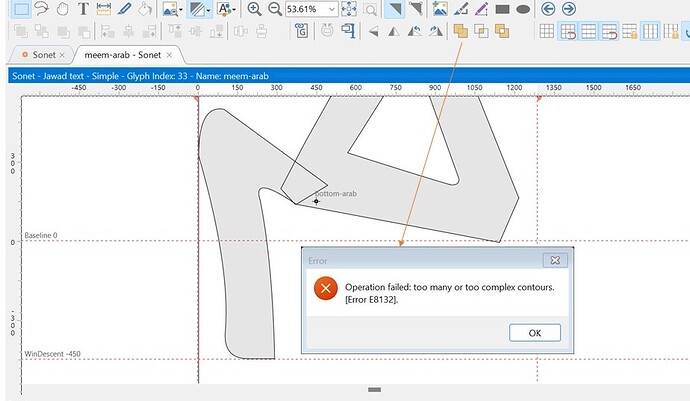Click the zoom out magnifier

pyautogui.click(x=275, y=9)
